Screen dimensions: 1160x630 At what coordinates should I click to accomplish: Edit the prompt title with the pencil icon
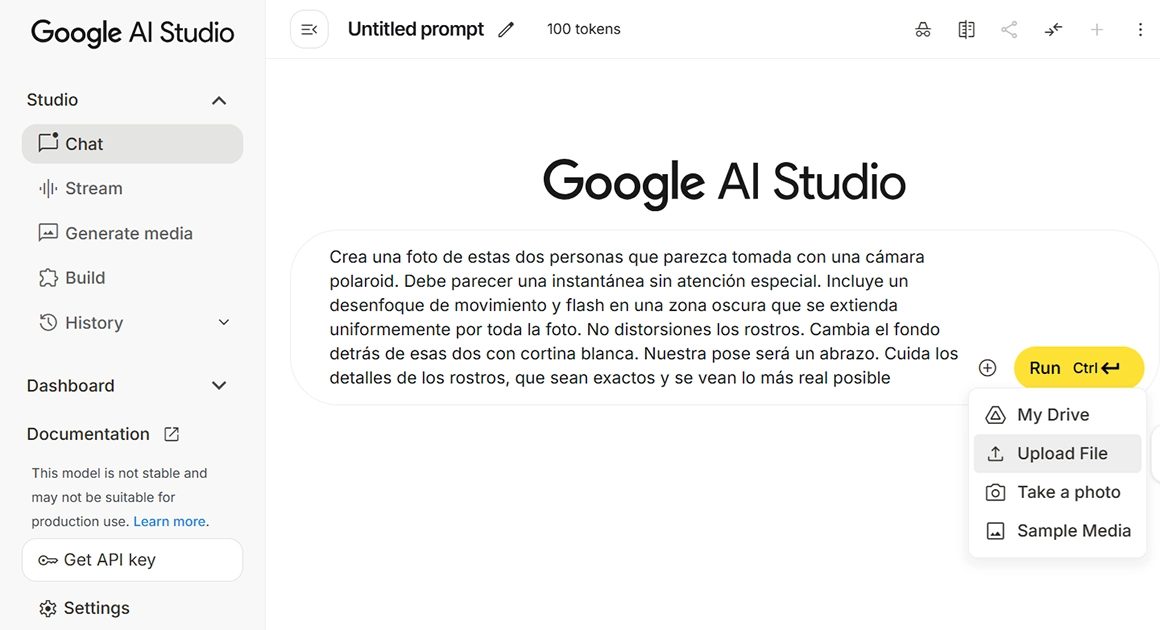tap(506, 30)
